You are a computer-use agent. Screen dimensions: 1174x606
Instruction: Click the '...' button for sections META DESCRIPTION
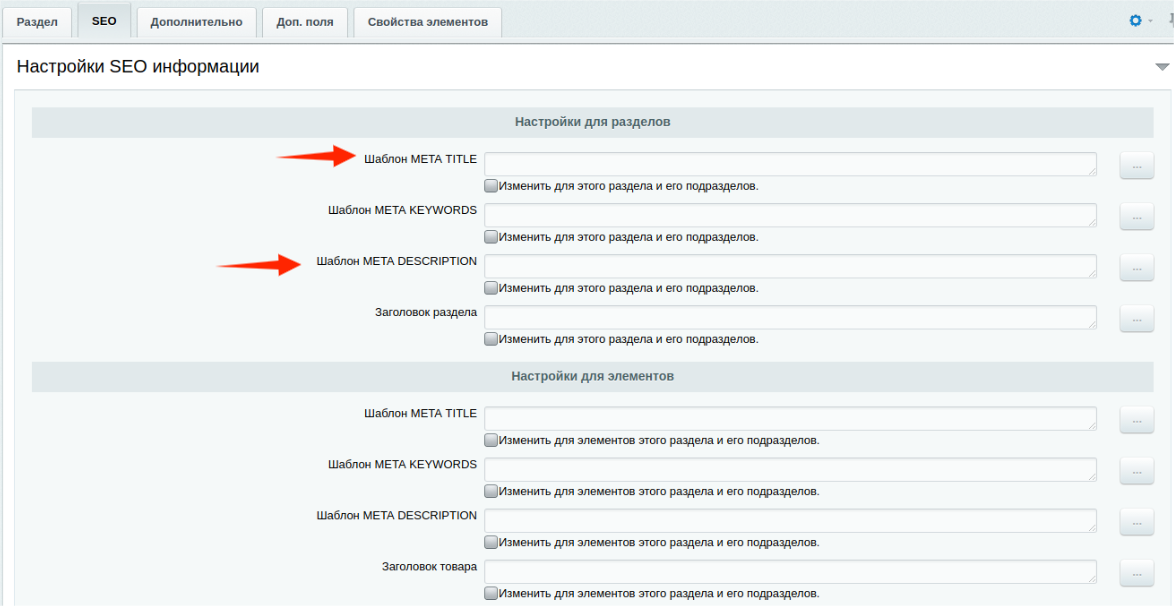click(1136, 267)
